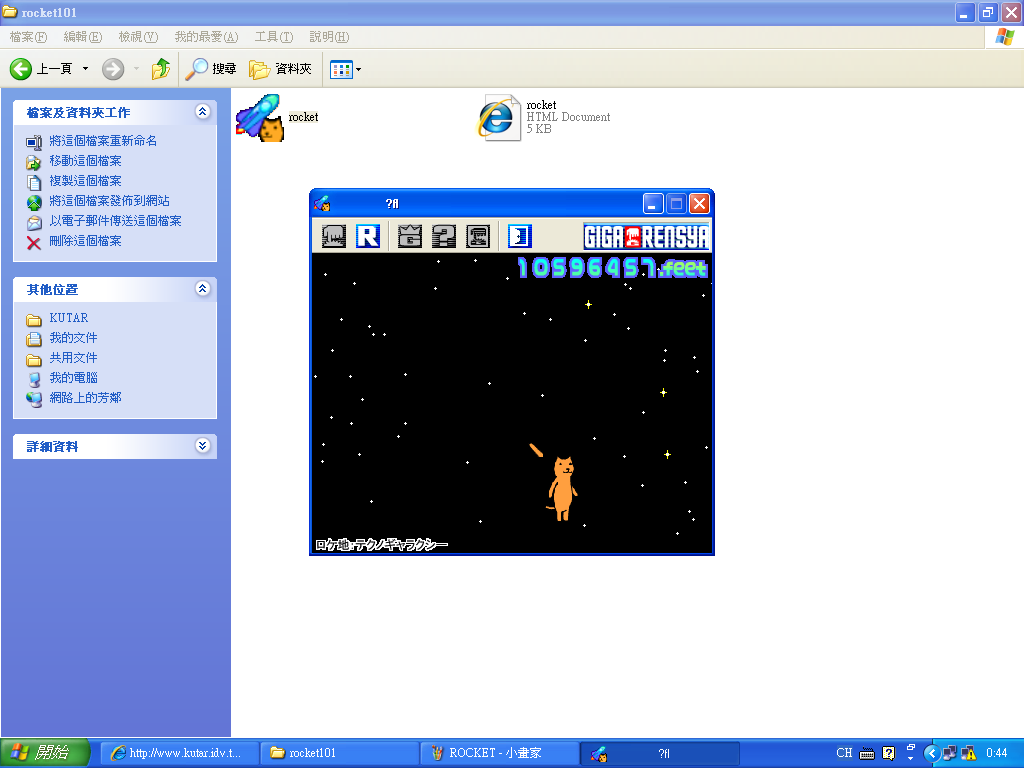Viewport: 1024px width, 768px height.
Task: Select the rocket HTML Document file icon
Action: pyautogui.click(x=499, y=118)
